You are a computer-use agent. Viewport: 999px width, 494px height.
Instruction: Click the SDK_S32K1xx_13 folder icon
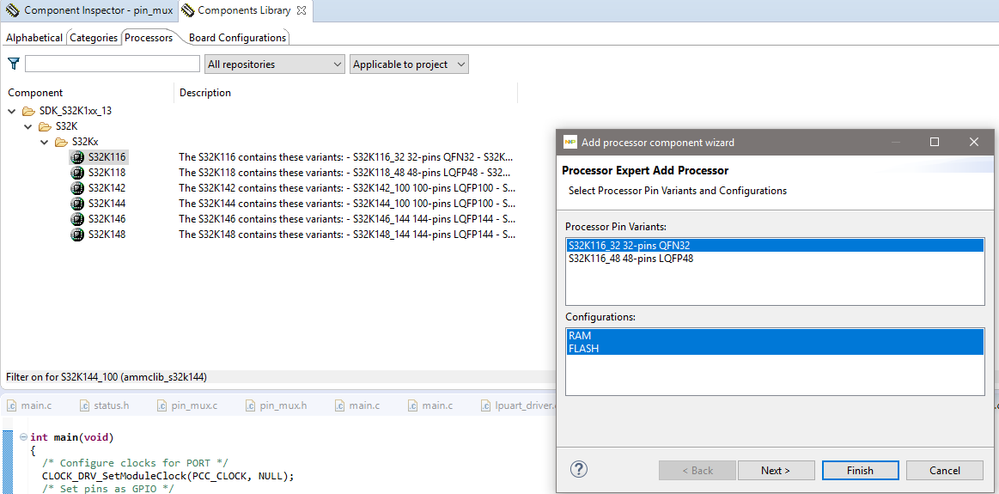pos(28,111)
